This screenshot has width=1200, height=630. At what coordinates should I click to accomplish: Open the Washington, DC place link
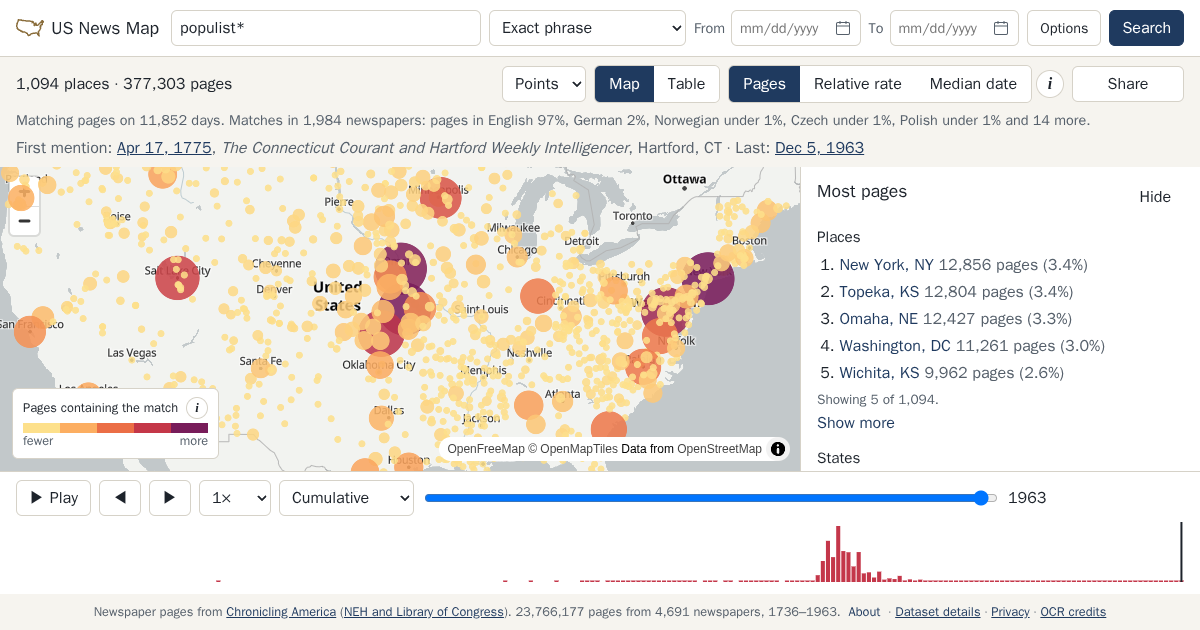(895, 346)
